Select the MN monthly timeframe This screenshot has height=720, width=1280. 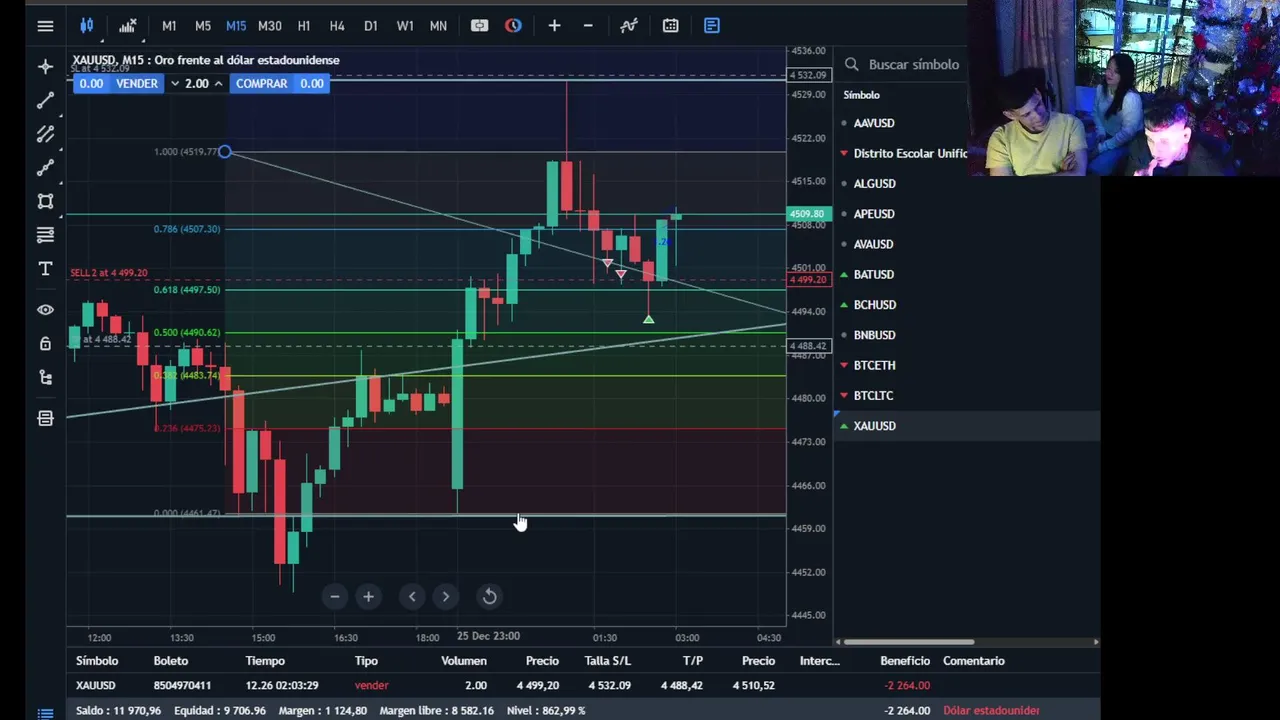pyautogui.click(x=438, y=26)
